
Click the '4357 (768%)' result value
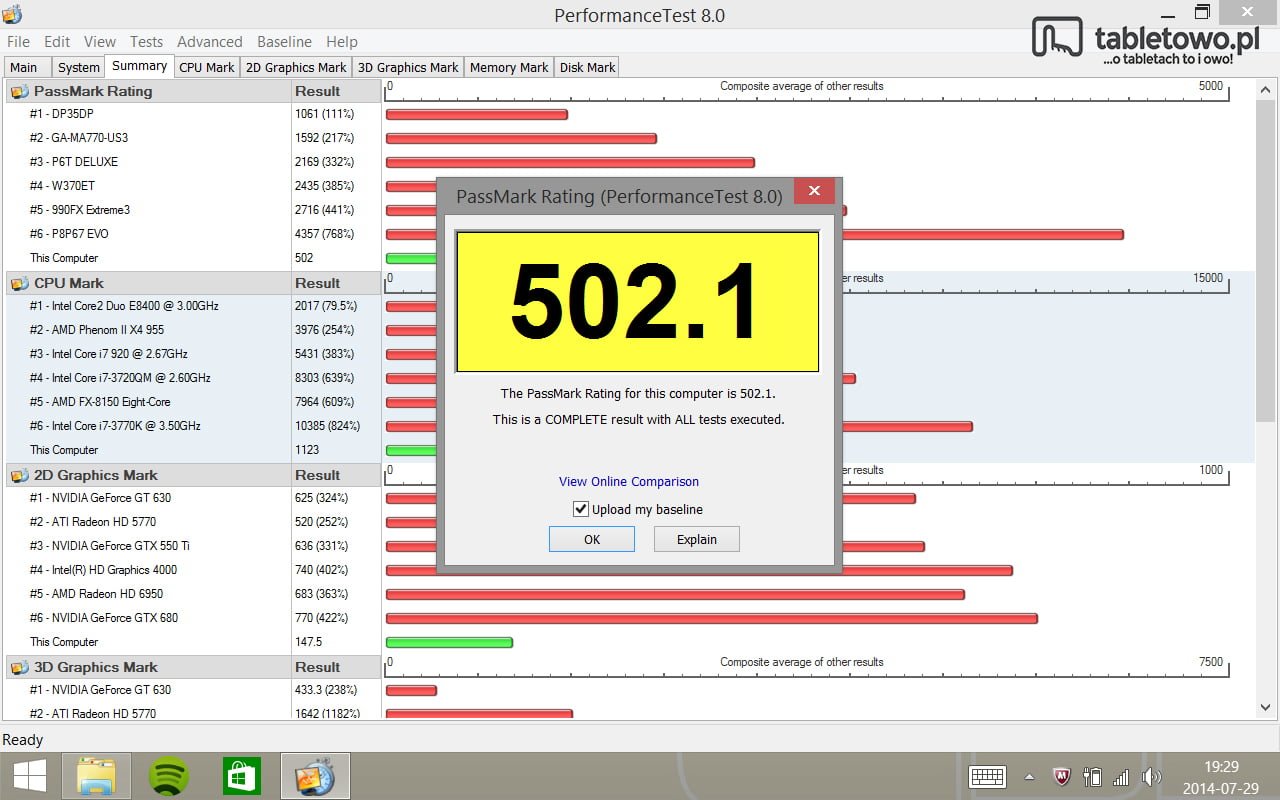pyautogui.click(x=325, y=234)
